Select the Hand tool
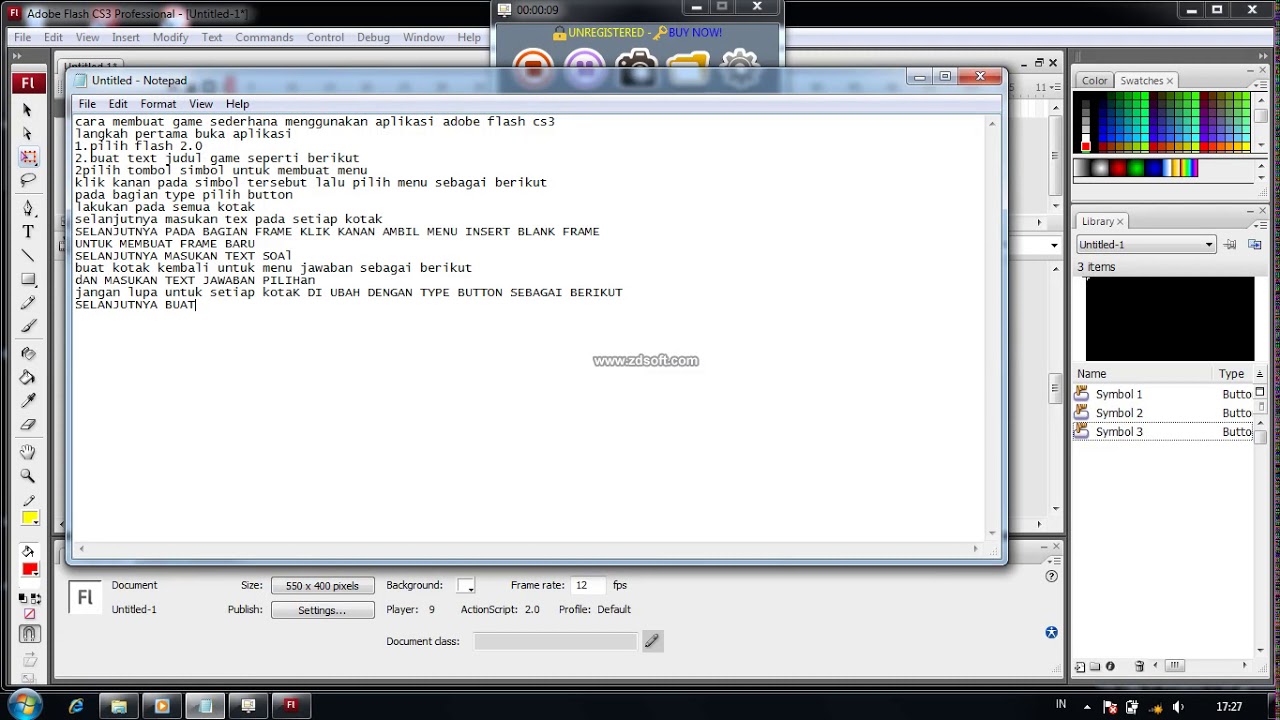This screenshot has width=1280, height=720. click(x=28, y=452)
